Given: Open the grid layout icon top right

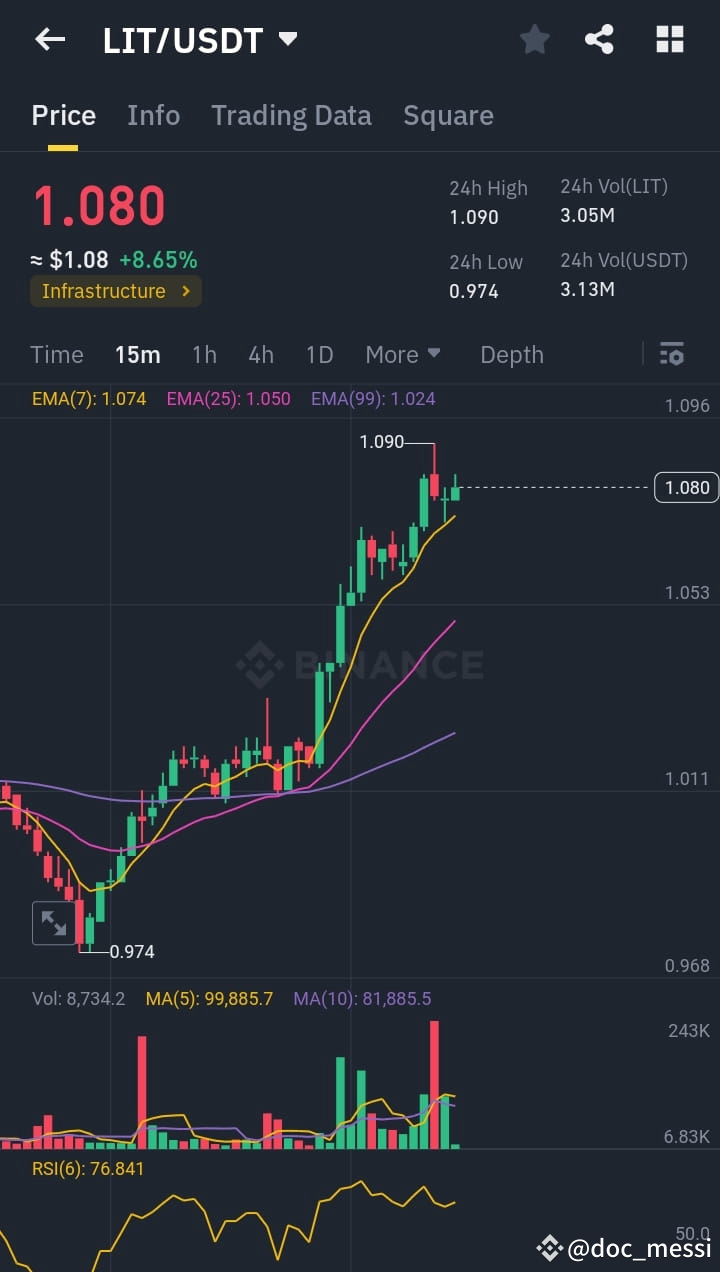Looking at the screenshot, I should (668, 39).
